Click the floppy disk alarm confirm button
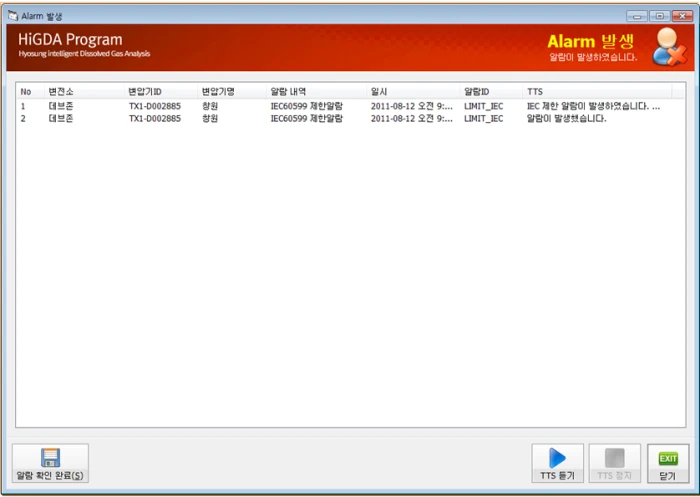 point(50,463)
